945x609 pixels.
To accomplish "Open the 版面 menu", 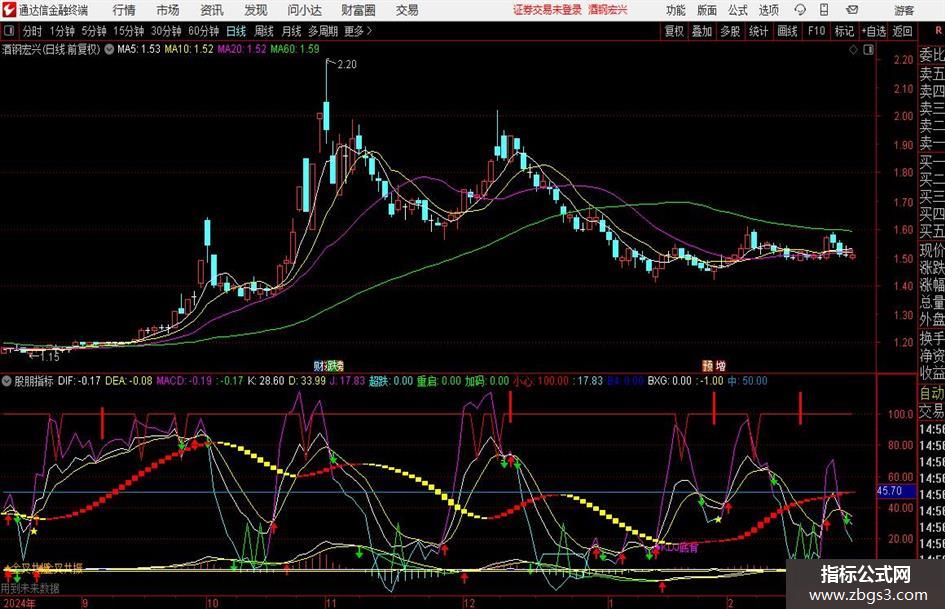I will [706, 10].
